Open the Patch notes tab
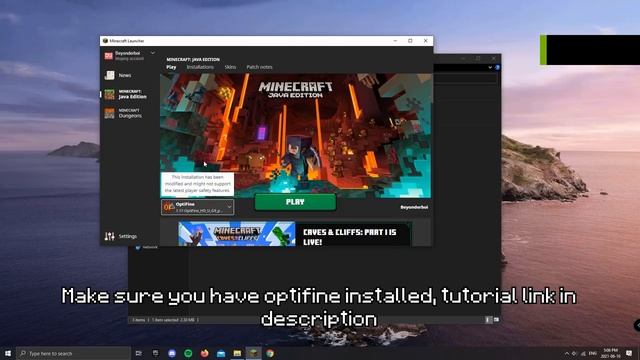 [x=259, y=67]
